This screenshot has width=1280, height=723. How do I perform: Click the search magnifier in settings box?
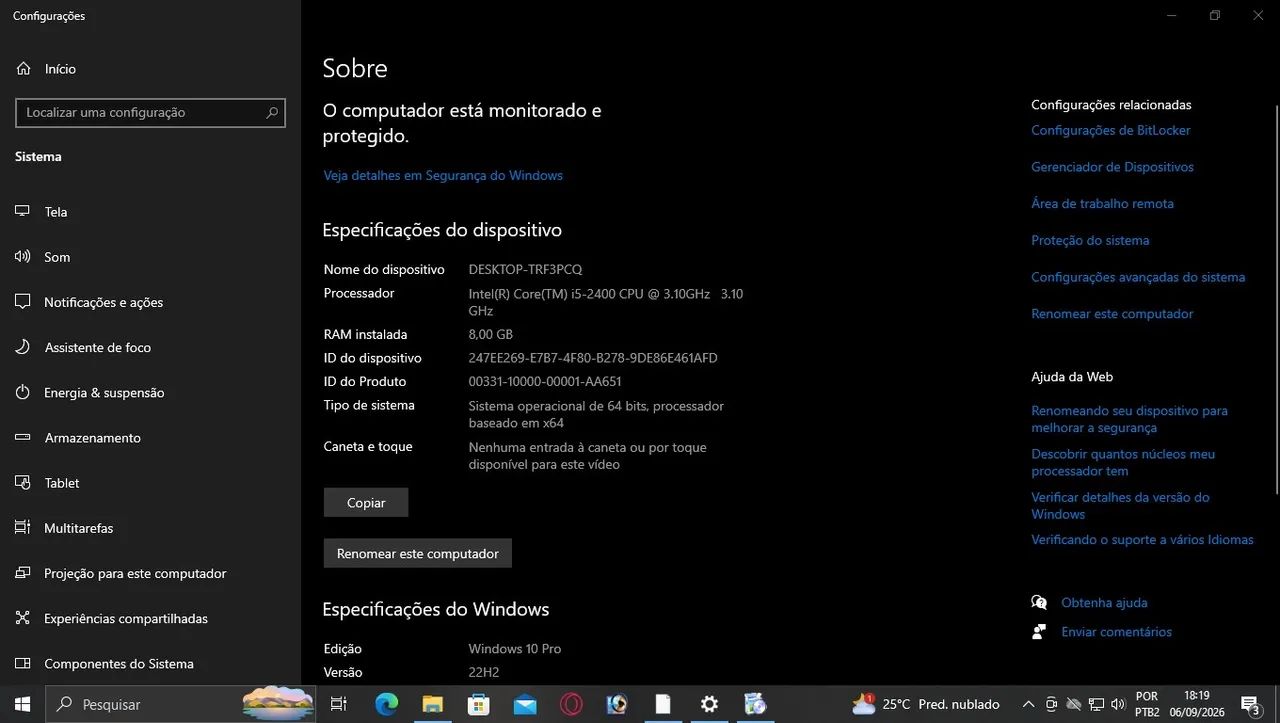click(271, 113)
